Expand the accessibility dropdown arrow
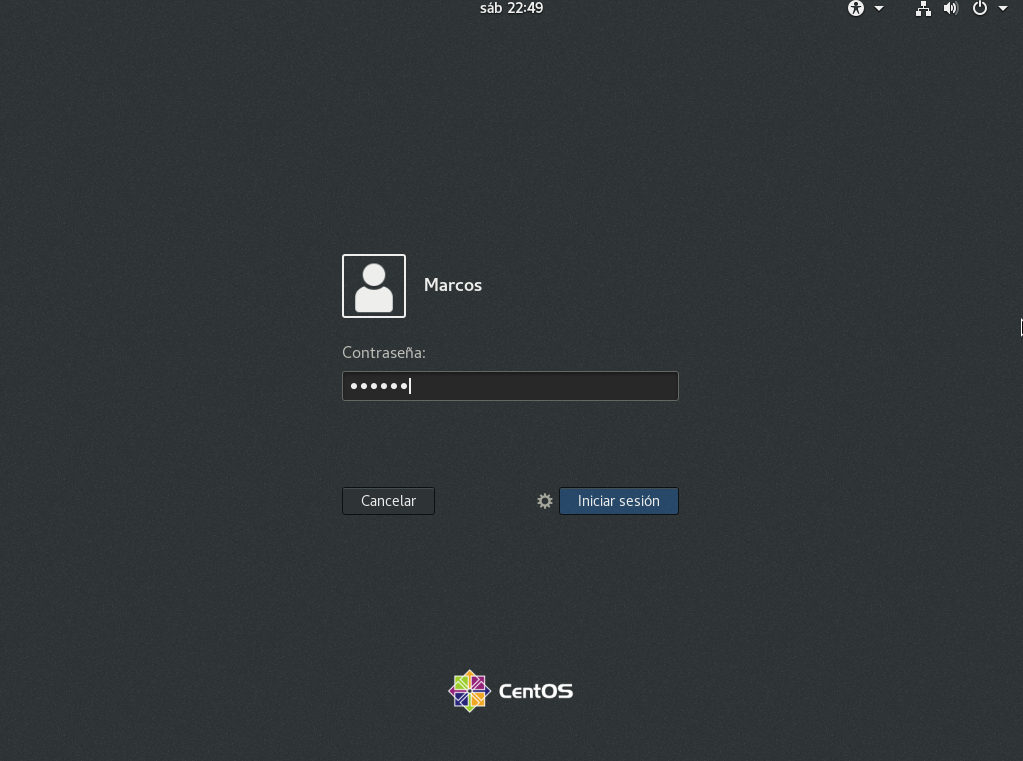Image resolution: width=1023 pixels, height=761 pixels. click(879, 8)
